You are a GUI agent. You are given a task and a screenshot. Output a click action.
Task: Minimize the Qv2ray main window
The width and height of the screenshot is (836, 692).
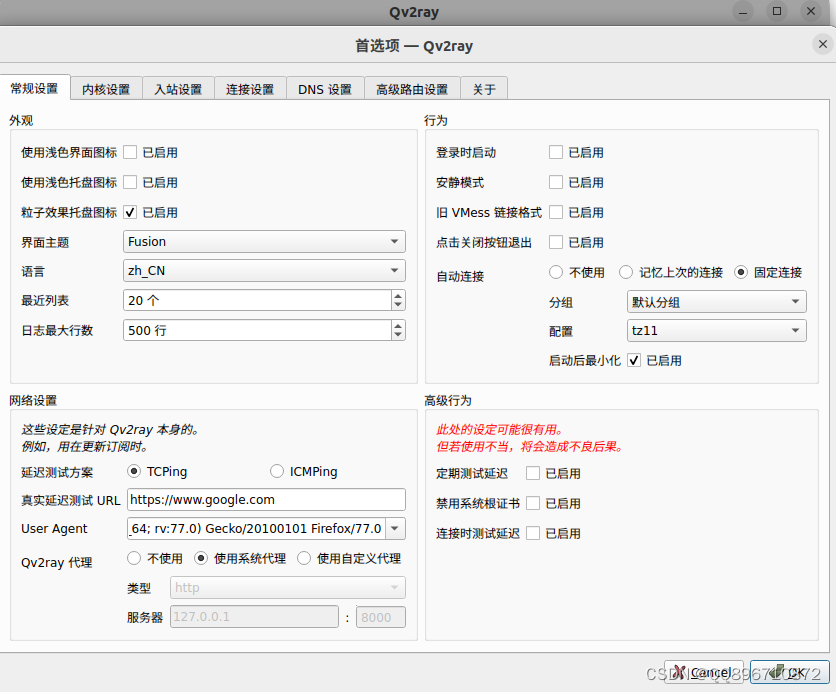click(743, 12)
